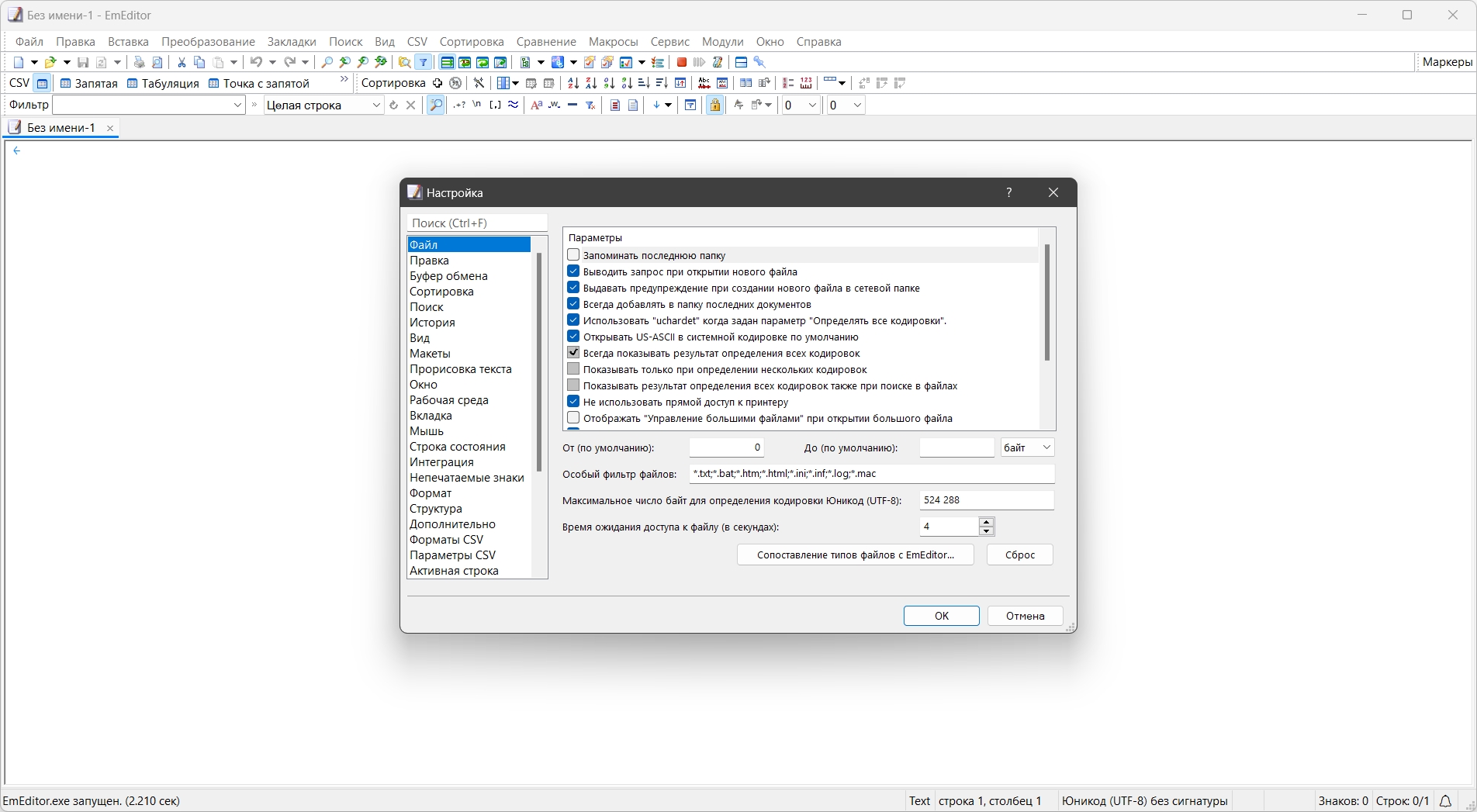The width and height of the screenshot is (1477, 812).
Task: Toggle the regular expression .+? filter icon
Action: (x=460, y=105)
